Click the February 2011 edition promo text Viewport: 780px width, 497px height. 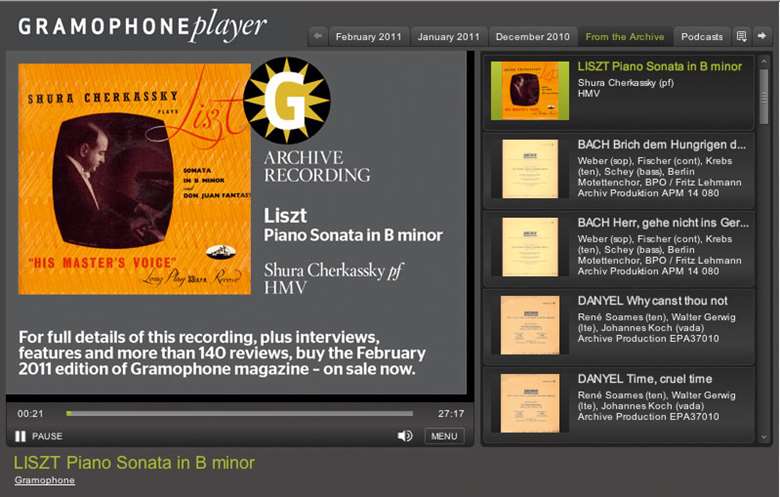(222, 353)
